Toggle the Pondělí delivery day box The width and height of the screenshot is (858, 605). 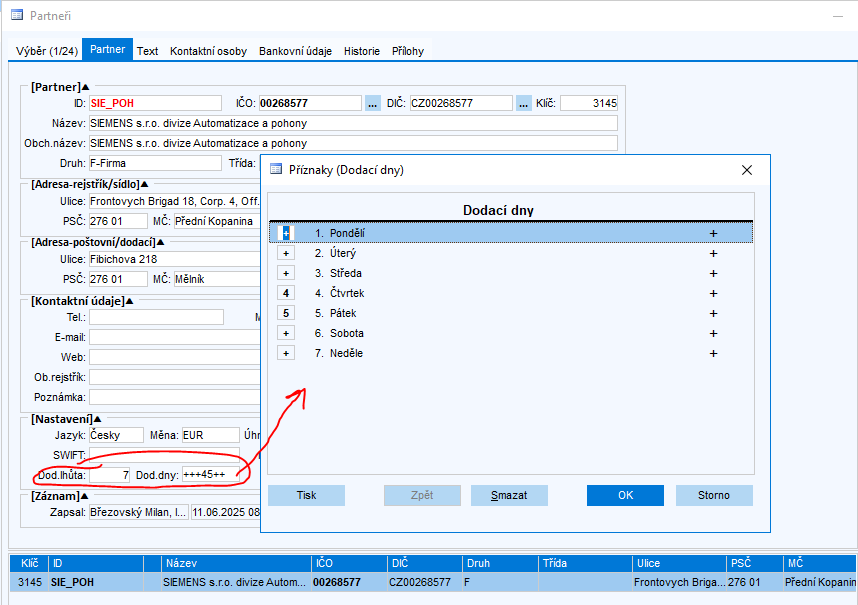287,233
